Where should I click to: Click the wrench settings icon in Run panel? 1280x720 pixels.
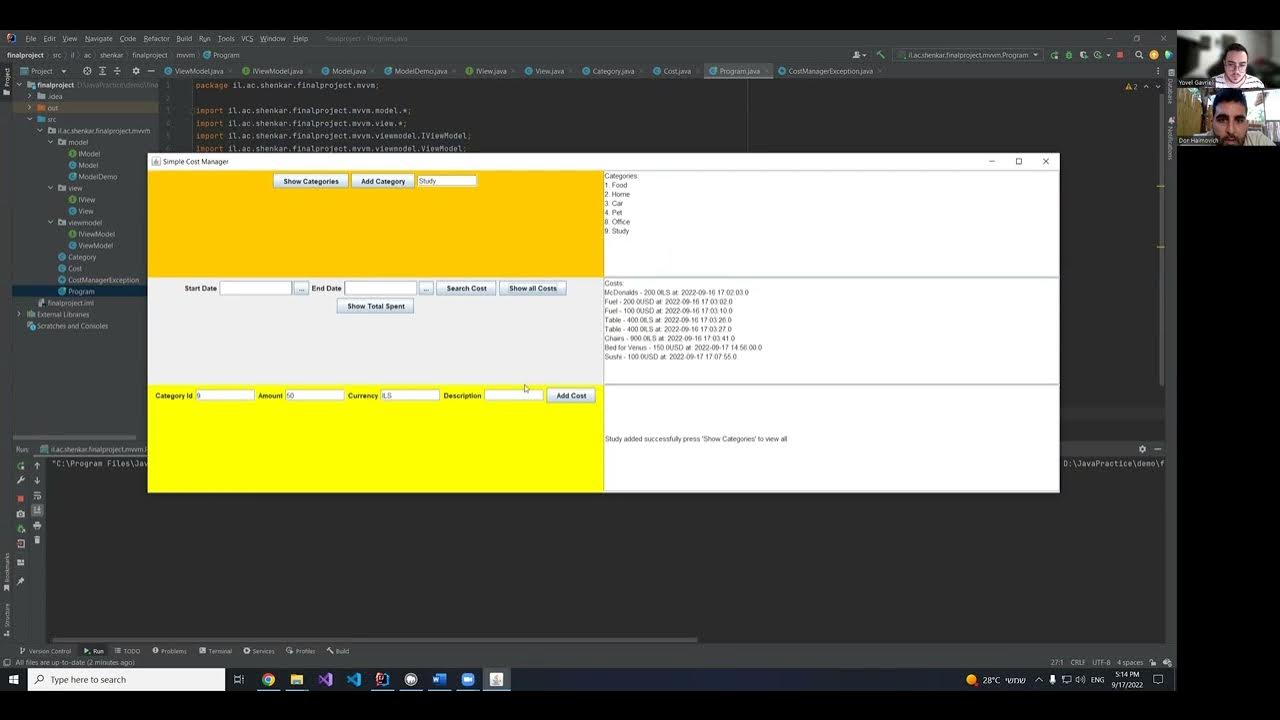(x=21, y=480)
